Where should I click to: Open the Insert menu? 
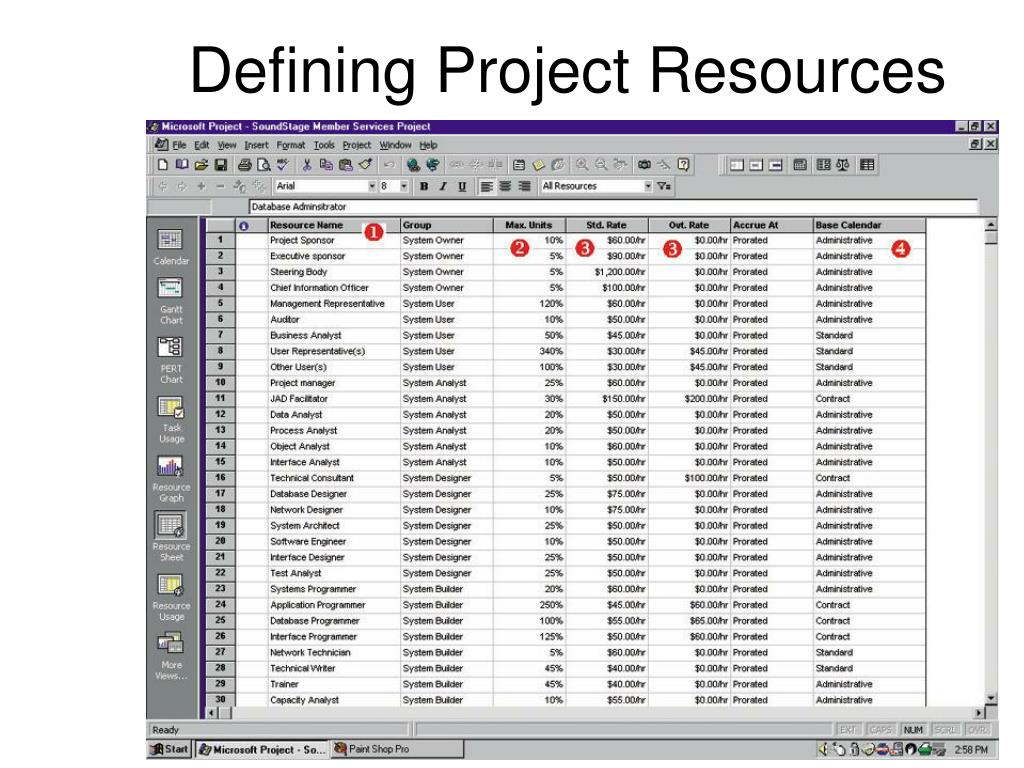pos(256,145)
